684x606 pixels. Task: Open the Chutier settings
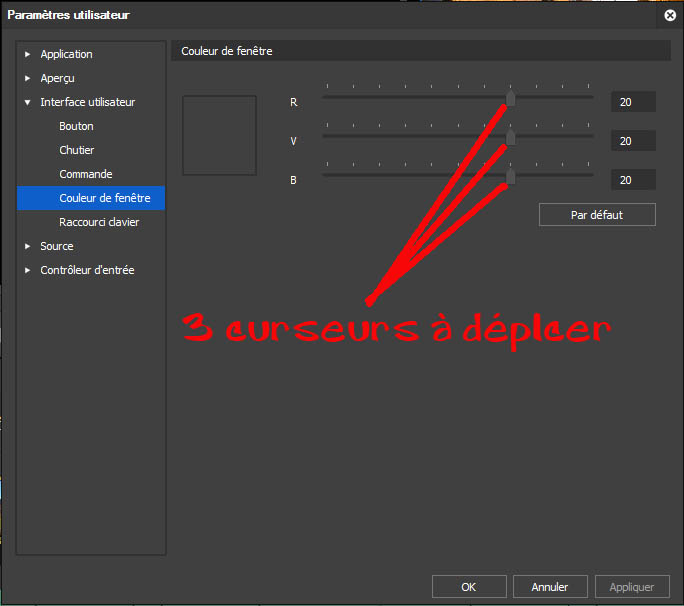click(76, 150)
